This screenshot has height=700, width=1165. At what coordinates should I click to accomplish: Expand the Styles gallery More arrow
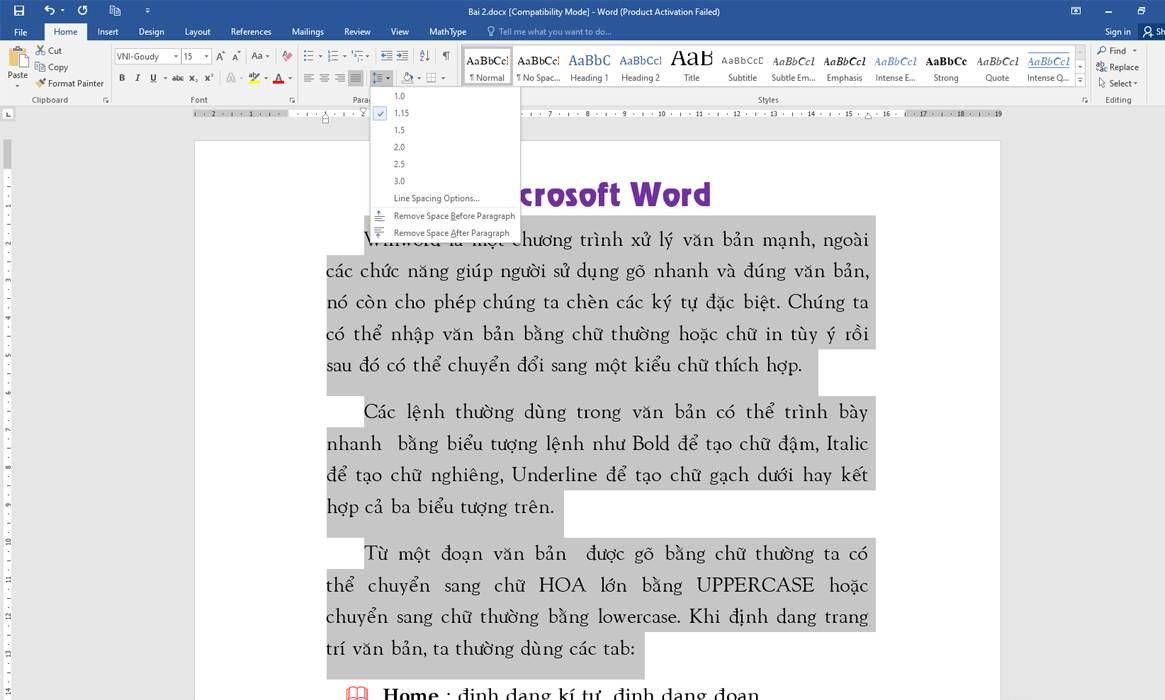tap(1080, 79)
